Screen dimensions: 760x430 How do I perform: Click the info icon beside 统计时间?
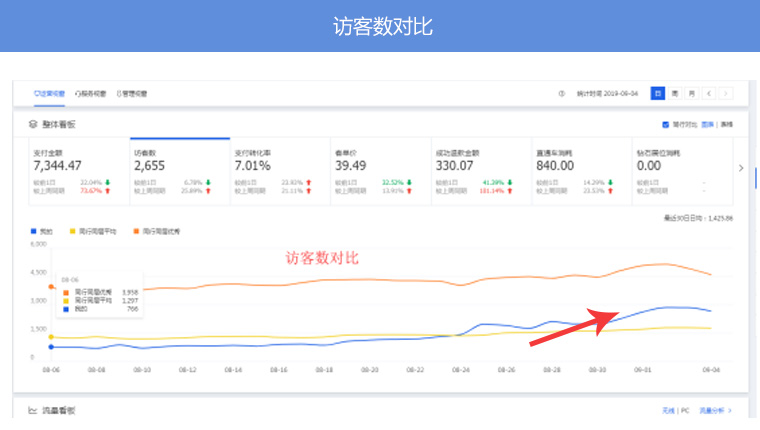(562, 94)
